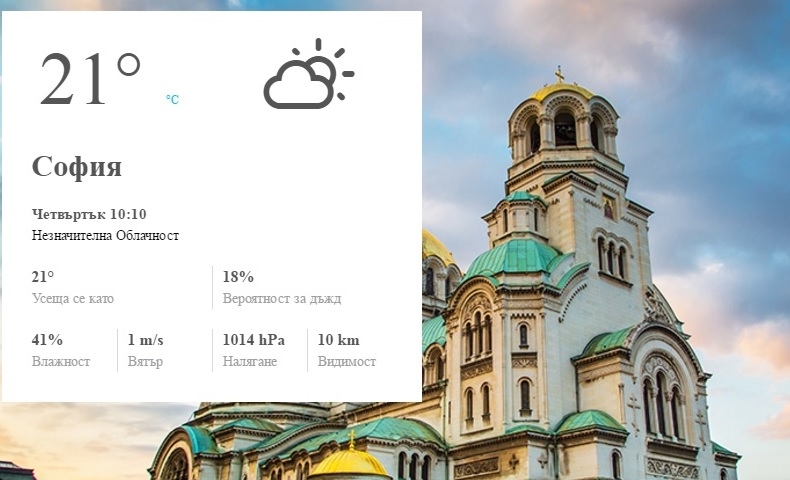Viewport: 790px width, 480px height.
Task: Click the 41% humidity value
Action: (x=47, y=340)
